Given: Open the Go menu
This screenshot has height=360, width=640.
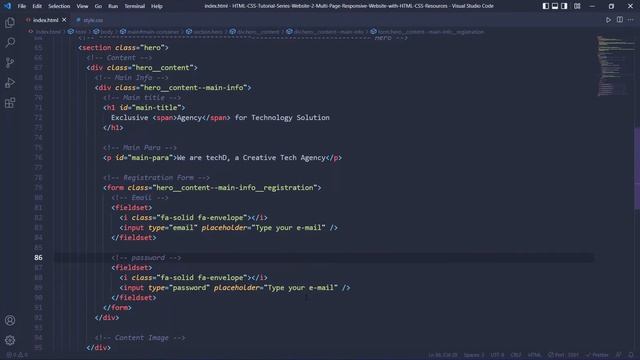Looking at the screenshot, I should (x=98, y=6).
